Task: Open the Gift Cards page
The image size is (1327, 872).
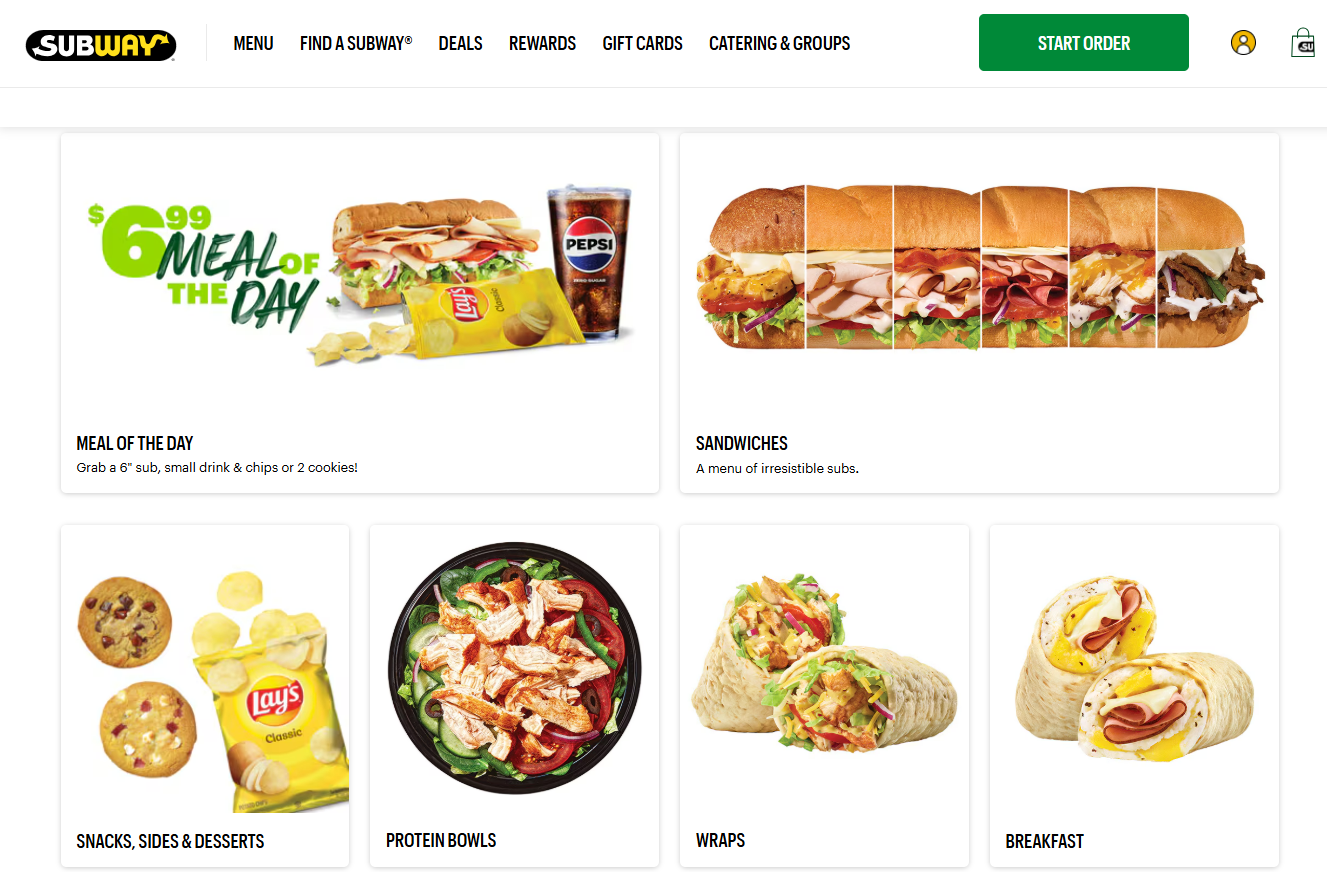Action: [642, 43]
